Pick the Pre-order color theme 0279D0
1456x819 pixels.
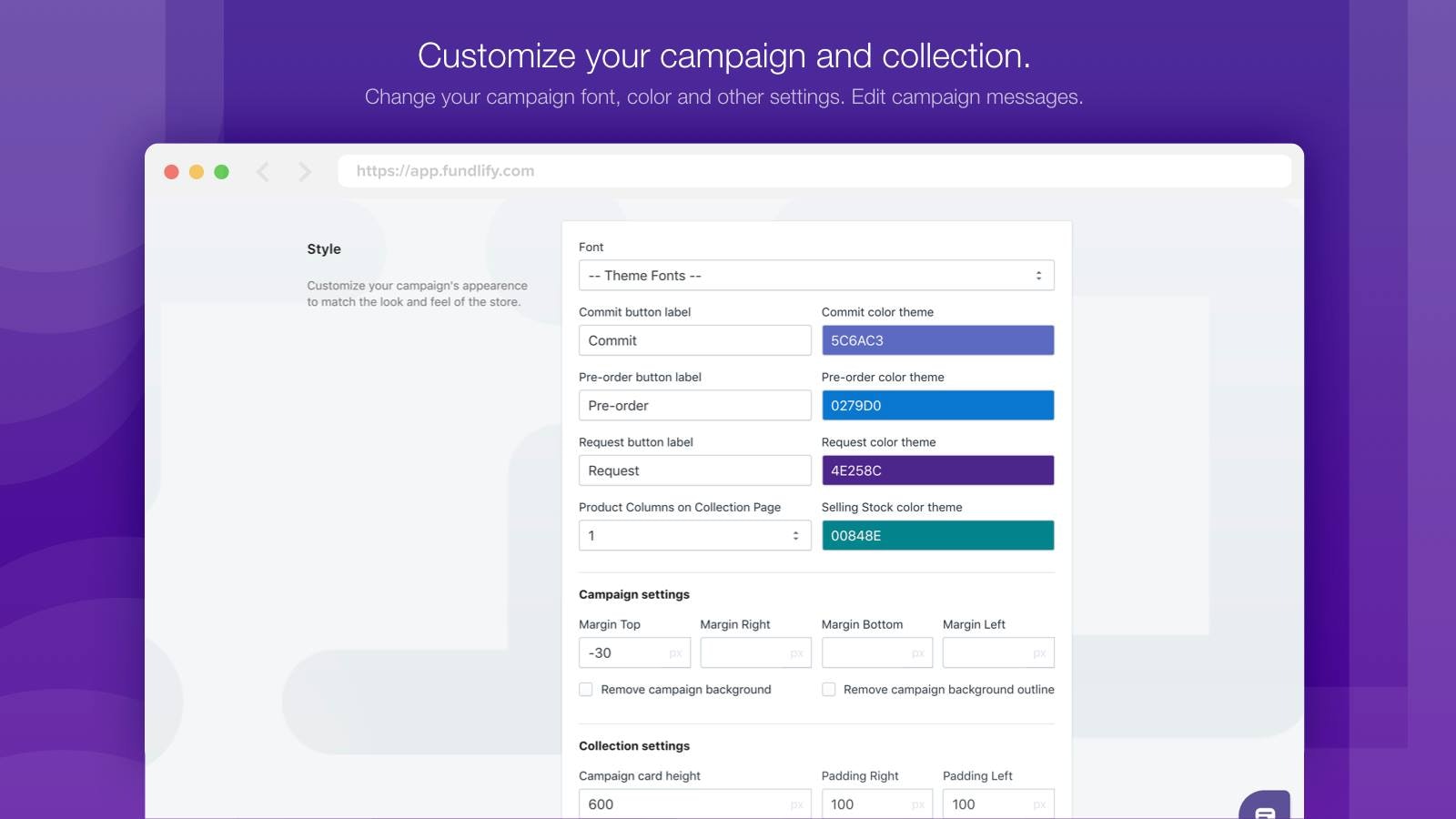click(x=937, y=406)
